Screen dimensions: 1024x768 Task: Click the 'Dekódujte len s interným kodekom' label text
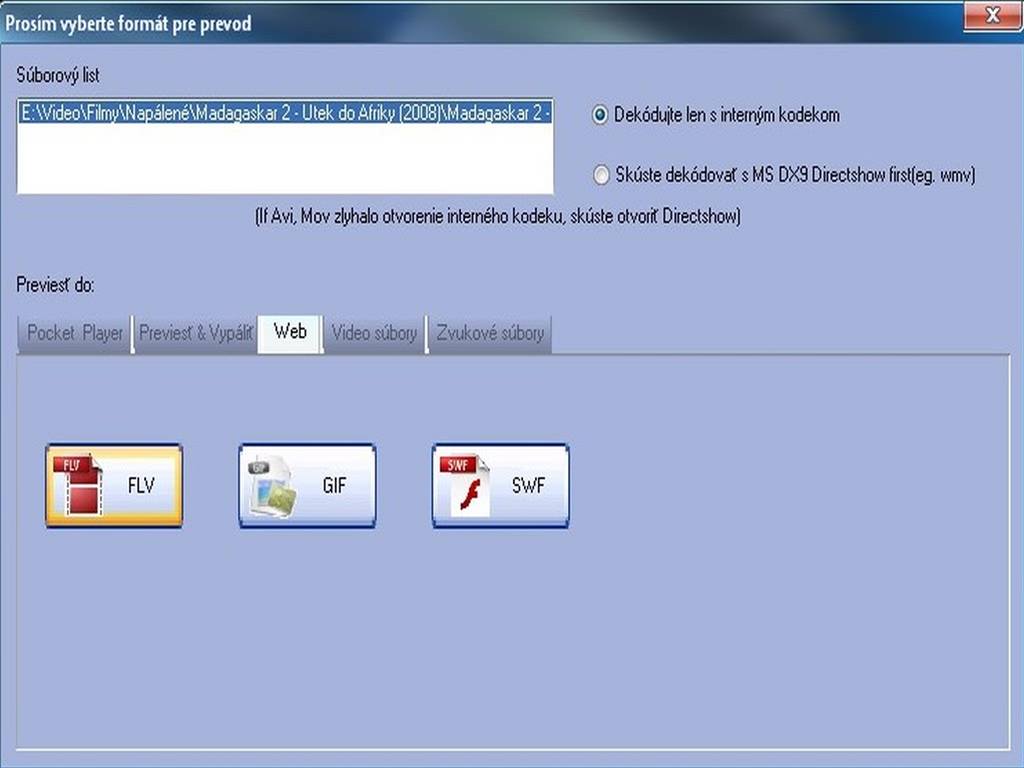727,115
